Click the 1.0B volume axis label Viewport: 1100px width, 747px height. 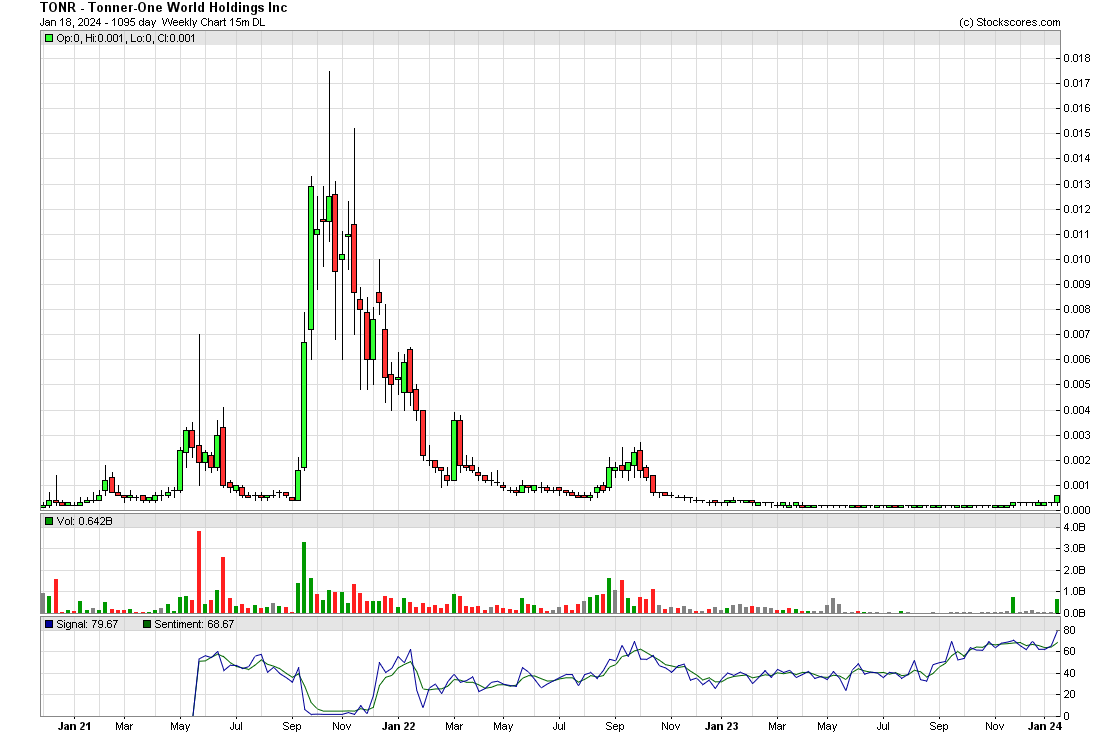pyautogui.click(x=1075, y=592)
